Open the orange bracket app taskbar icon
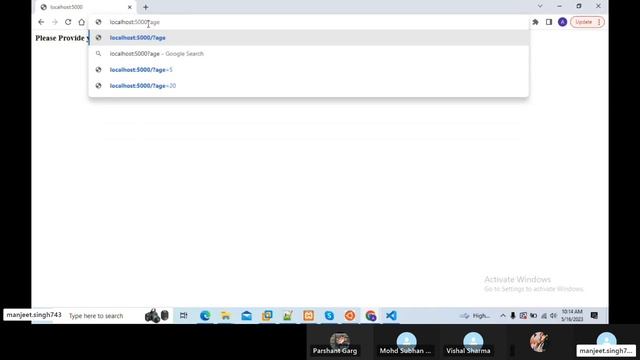This screenshot has width=640, height=360. [309, 316]
